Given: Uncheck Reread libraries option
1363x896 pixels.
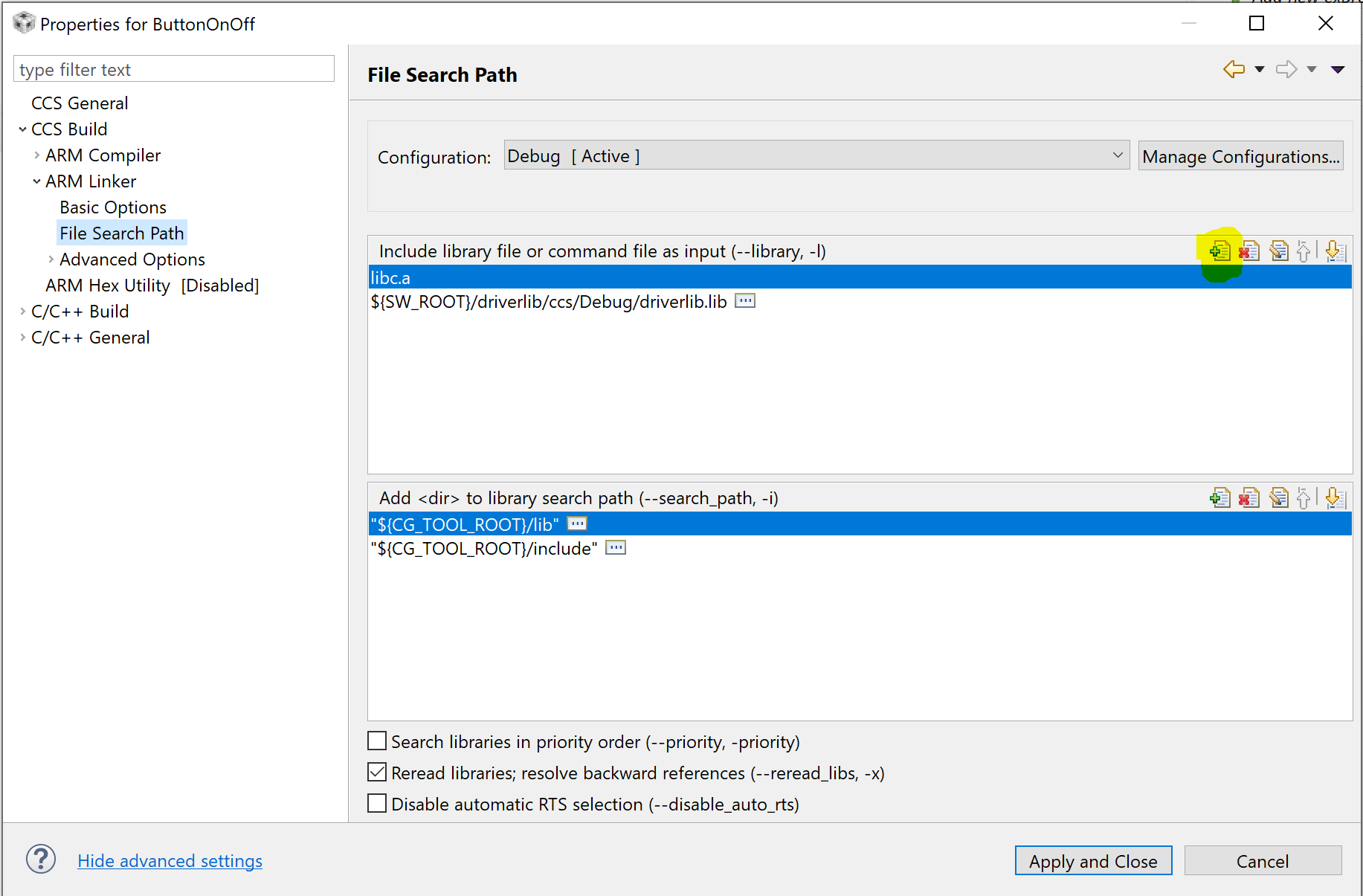Looking at the screenshot, I should pos(378,773).
